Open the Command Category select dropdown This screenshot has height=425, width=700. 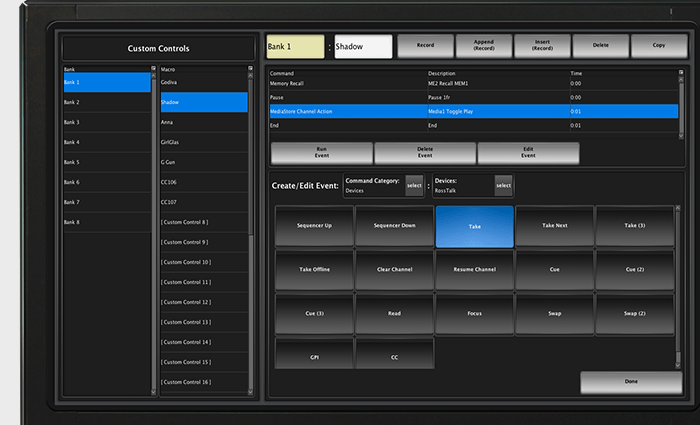coord(414,185)
